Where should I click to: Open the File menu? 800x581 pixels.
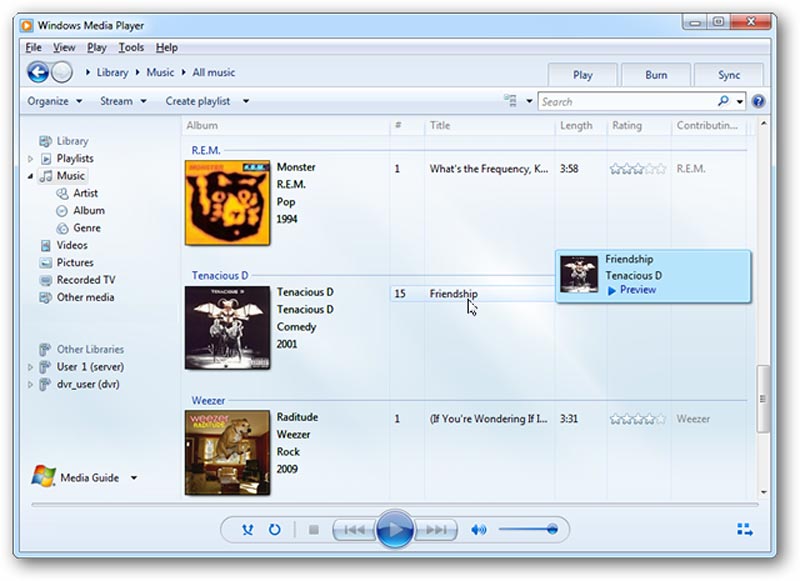[x=33, y=47]
